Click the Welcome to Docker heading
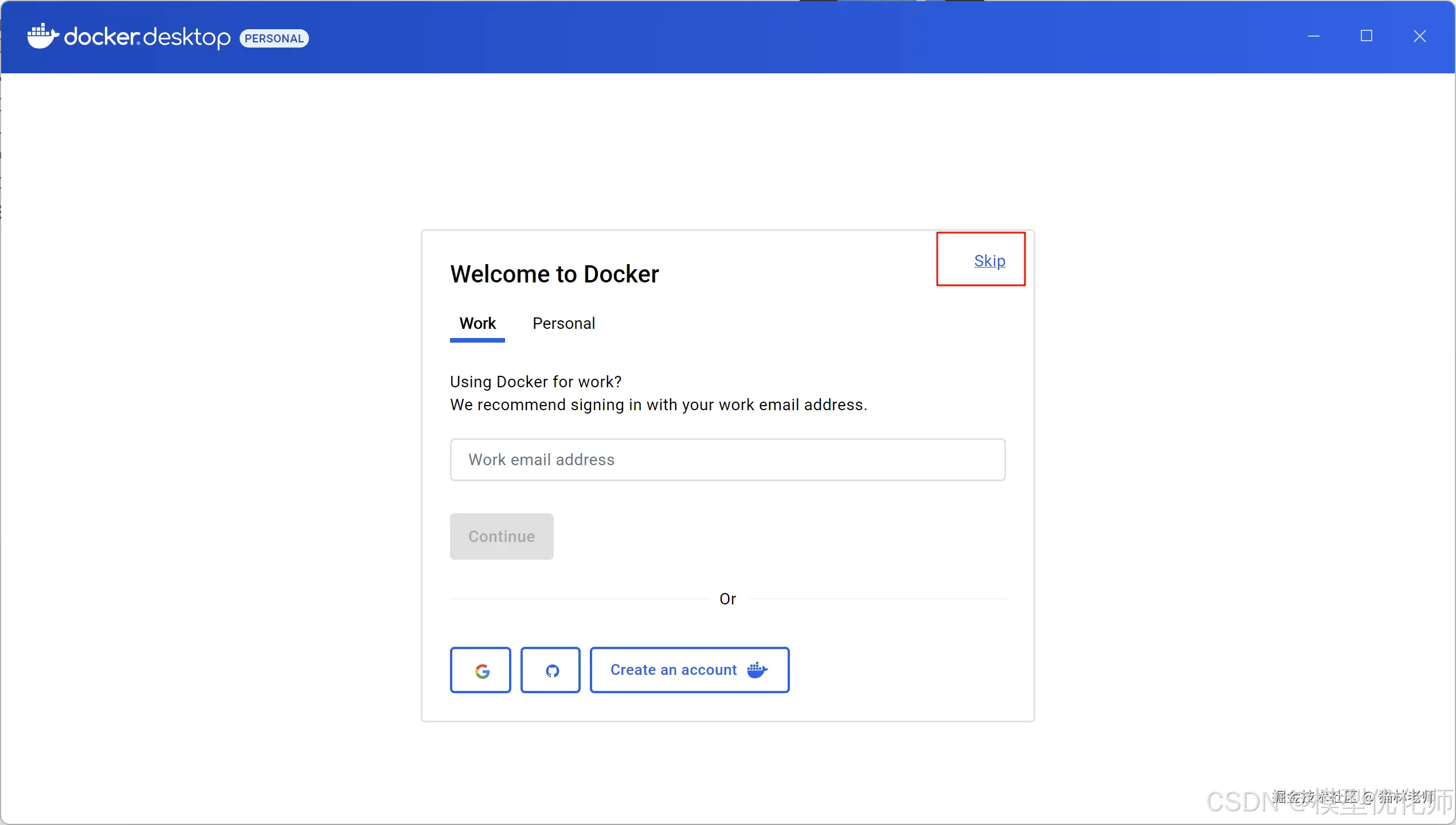The height and width of the screenshot is (825, 1456). point(554,274)
